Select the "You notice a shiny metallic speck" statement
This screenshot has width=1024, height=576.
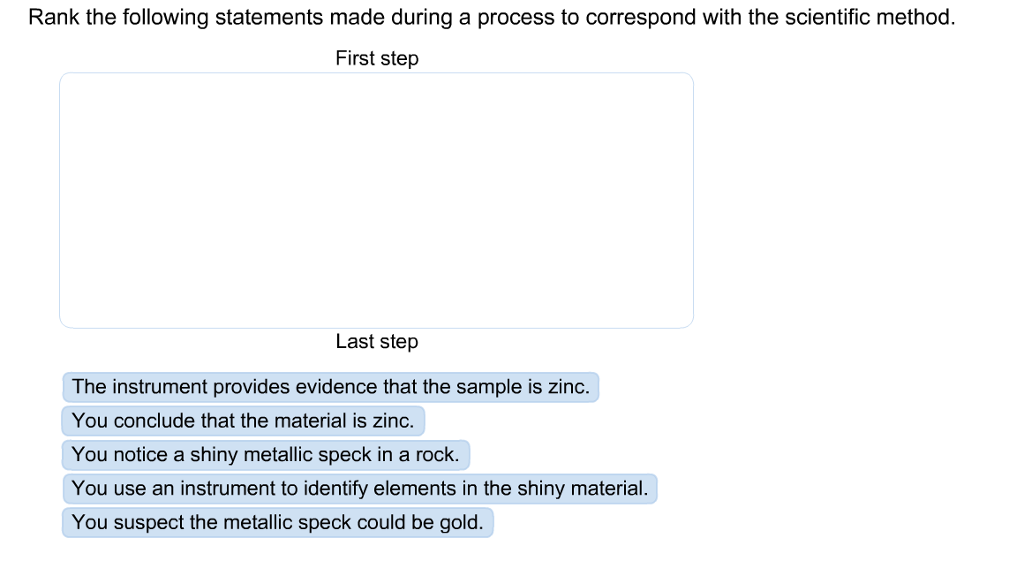(x=265, y=455)
